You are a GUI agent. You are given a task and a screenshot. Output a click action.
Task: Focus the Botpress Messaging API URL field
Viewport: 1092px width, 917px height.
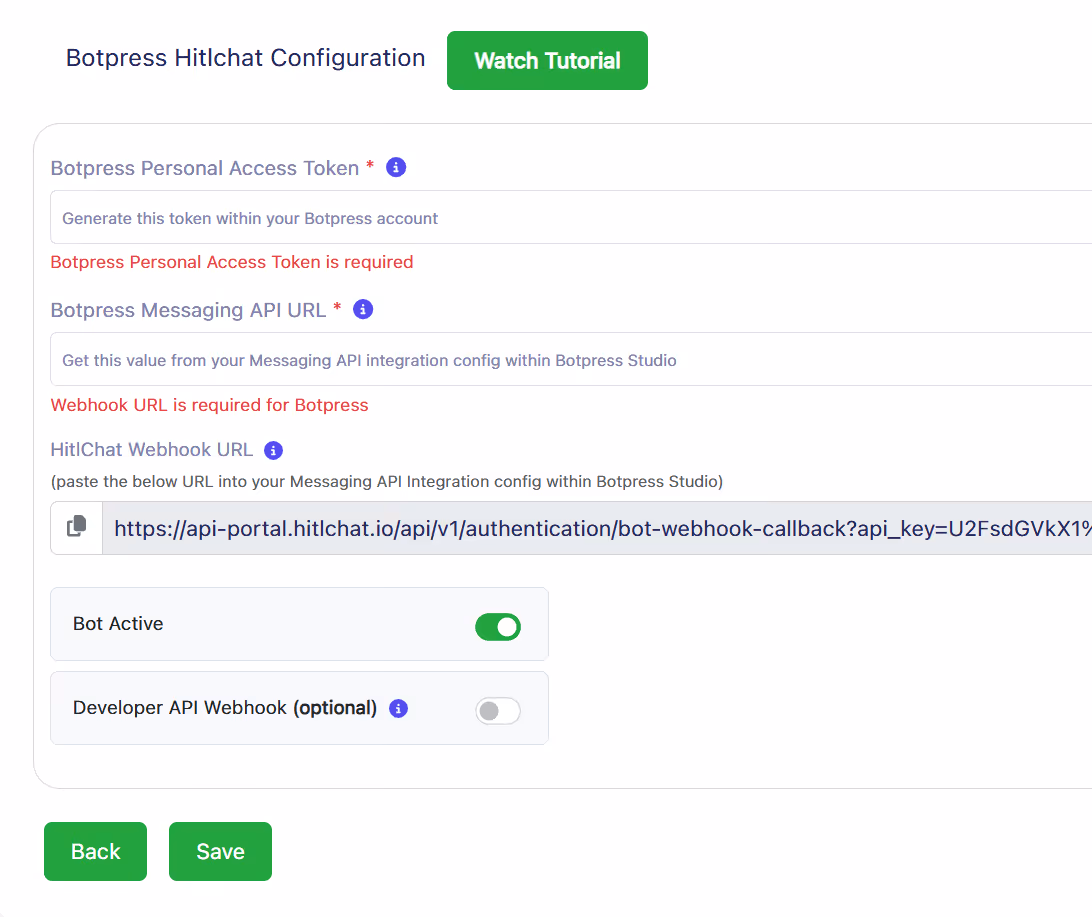tap(571, 359)
